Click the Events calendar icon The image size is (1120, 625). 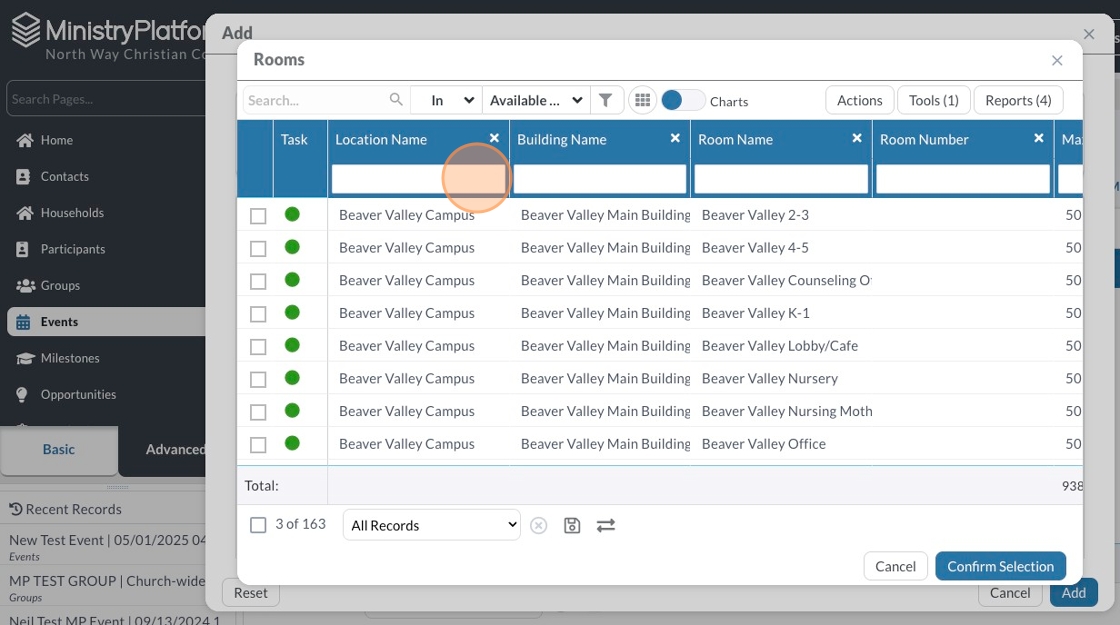tap(24, 322)
